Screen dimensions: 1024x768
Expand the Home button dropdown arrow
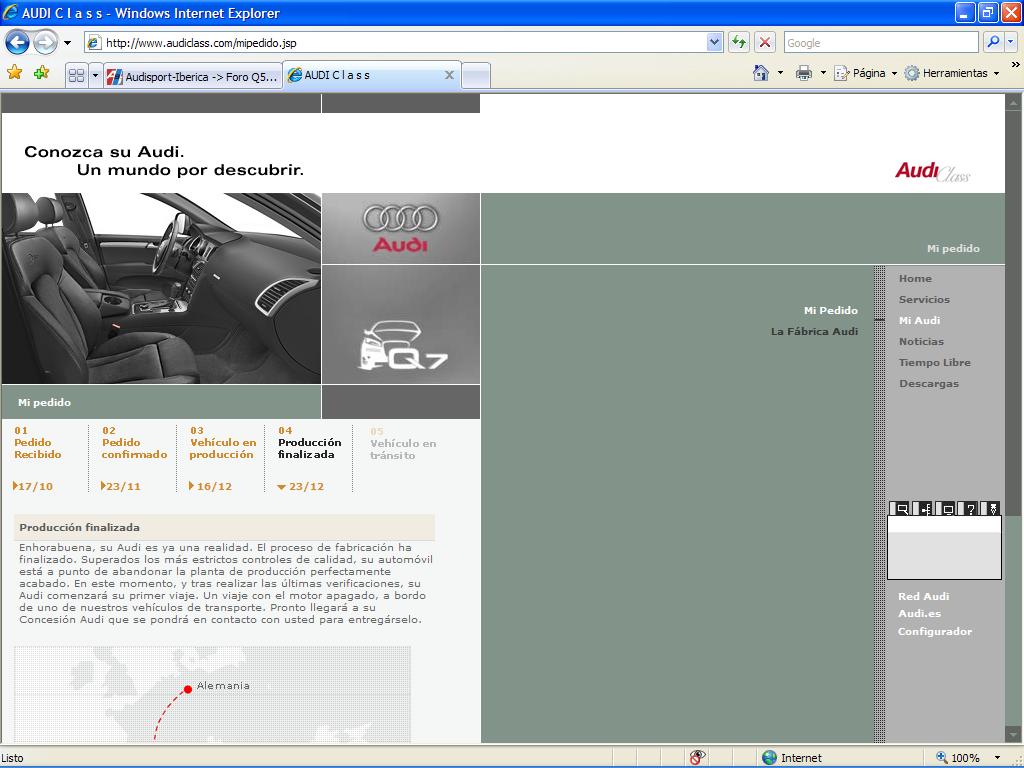780,73
